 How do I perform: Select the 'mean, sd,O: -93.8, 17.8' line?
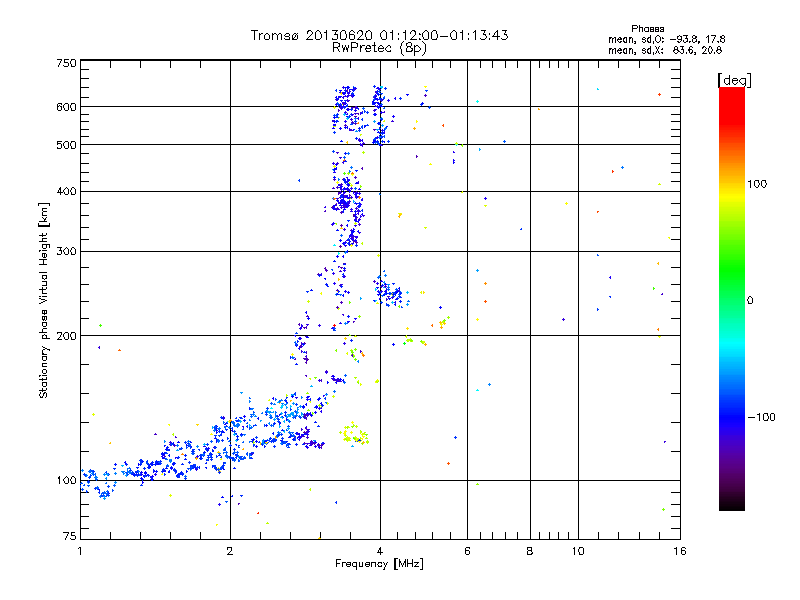click(x=666, y=39)
